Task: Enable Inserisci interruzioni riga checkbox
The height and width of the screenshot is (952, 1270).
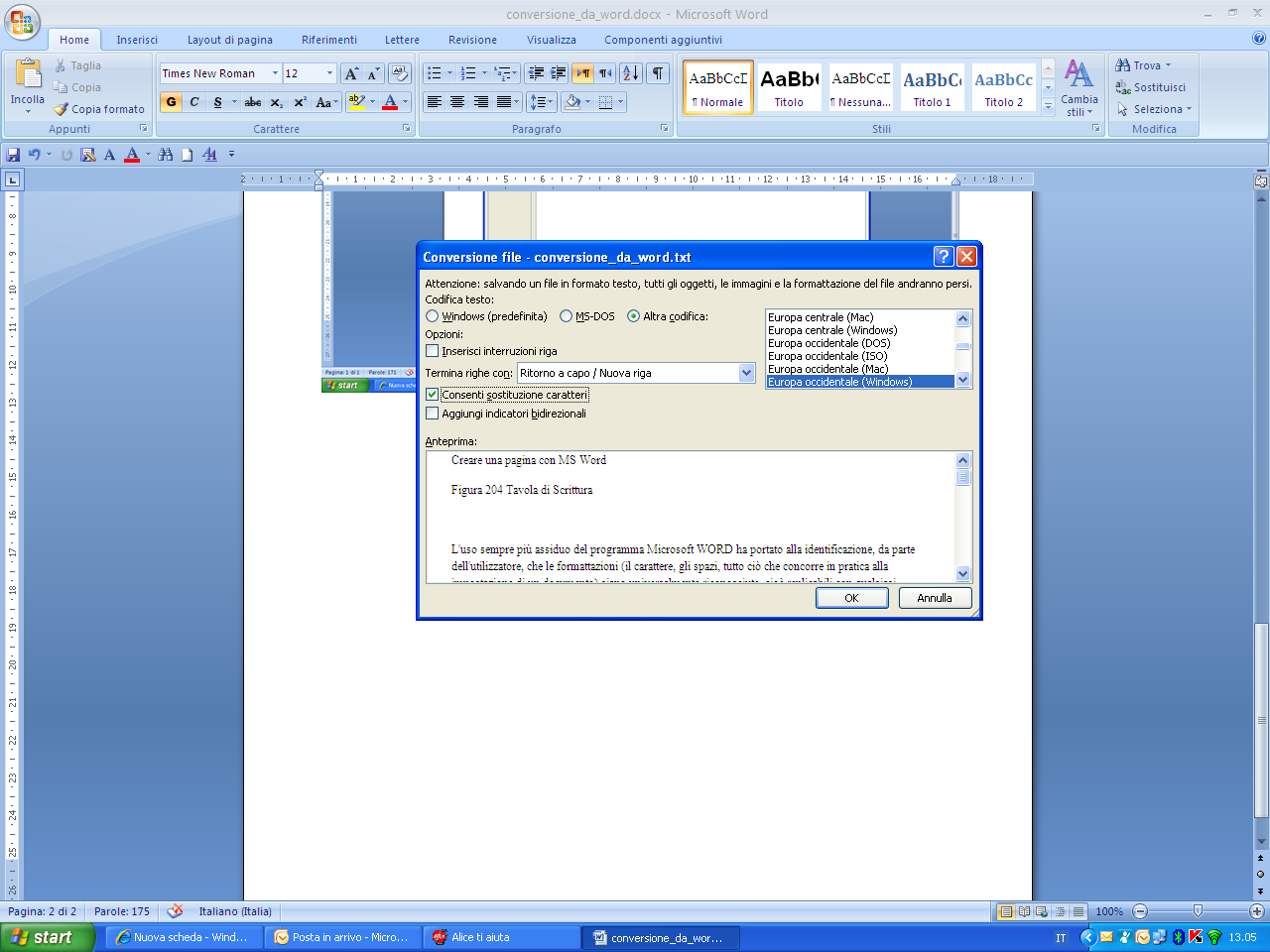Action: pos(432,351)
